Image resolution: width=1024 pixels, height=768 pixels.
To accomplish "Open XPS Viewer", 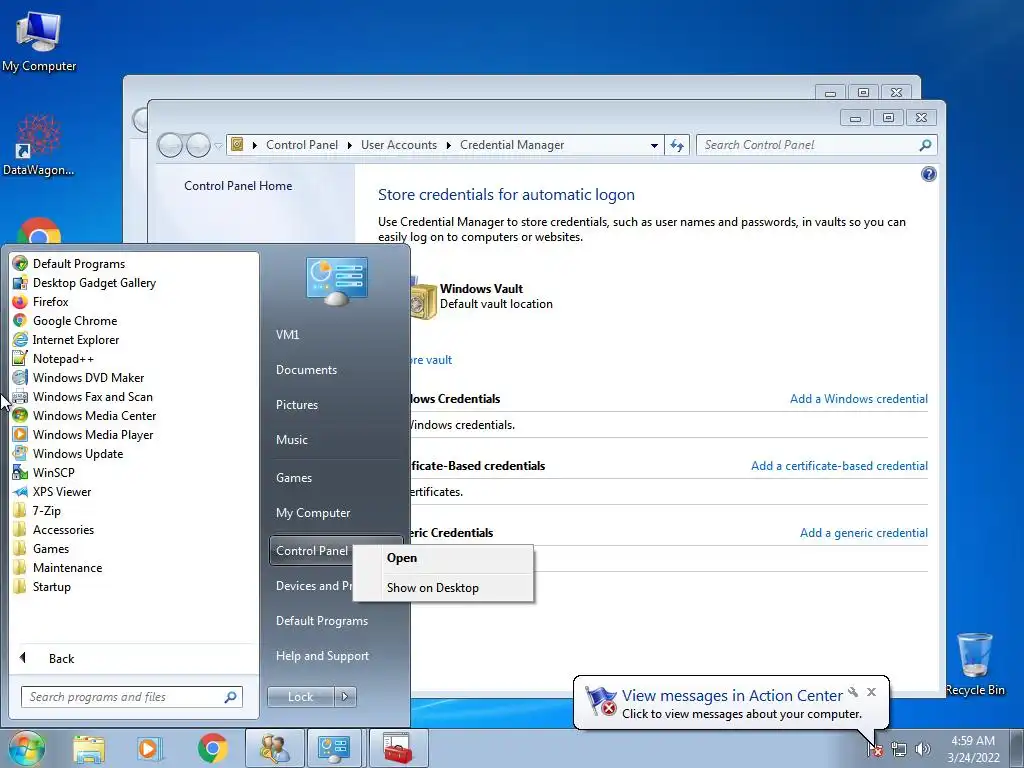I will click(x=61, y=492).
